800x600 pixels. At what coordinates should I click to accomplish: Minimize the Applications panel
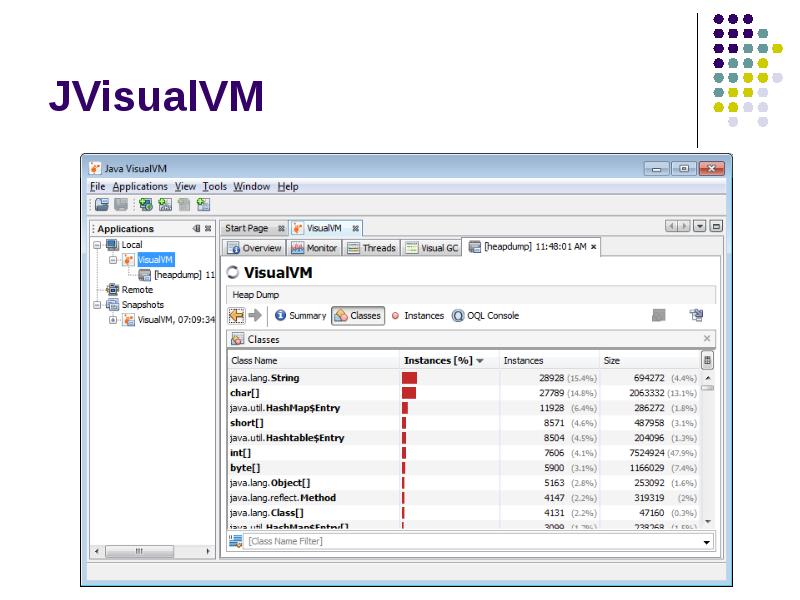(x=196, y=229)
